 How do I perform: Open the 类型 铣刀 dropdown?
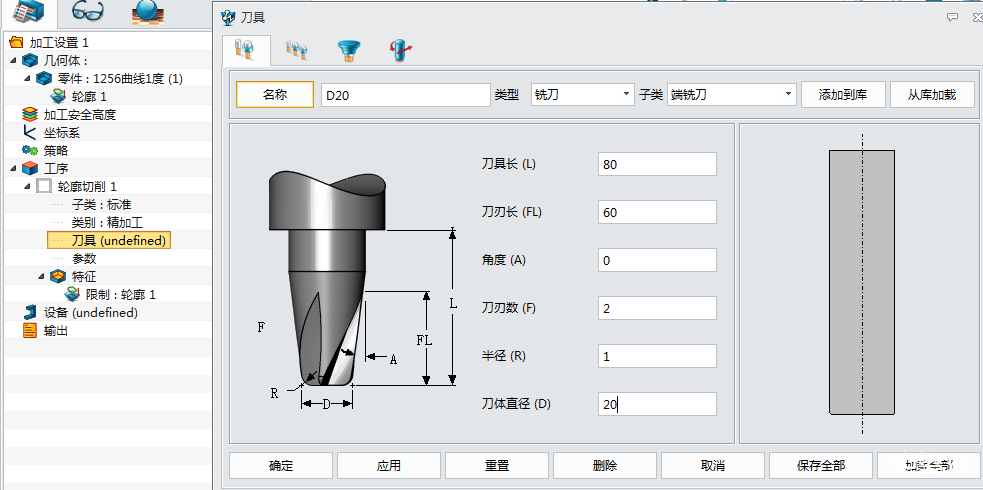pos(582,94)
